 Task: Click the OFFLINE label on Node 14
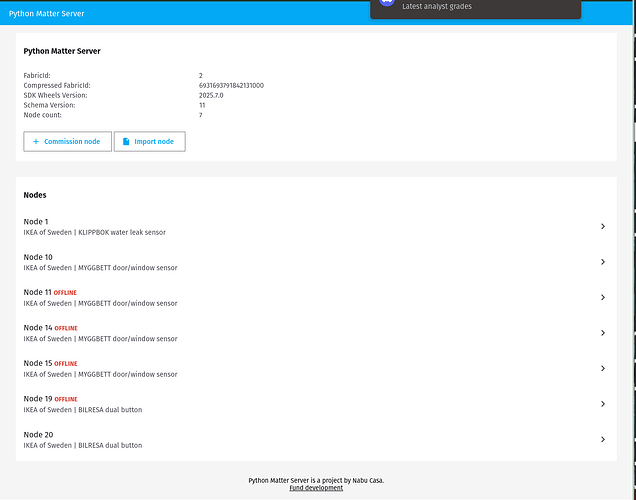coord(66,328)
